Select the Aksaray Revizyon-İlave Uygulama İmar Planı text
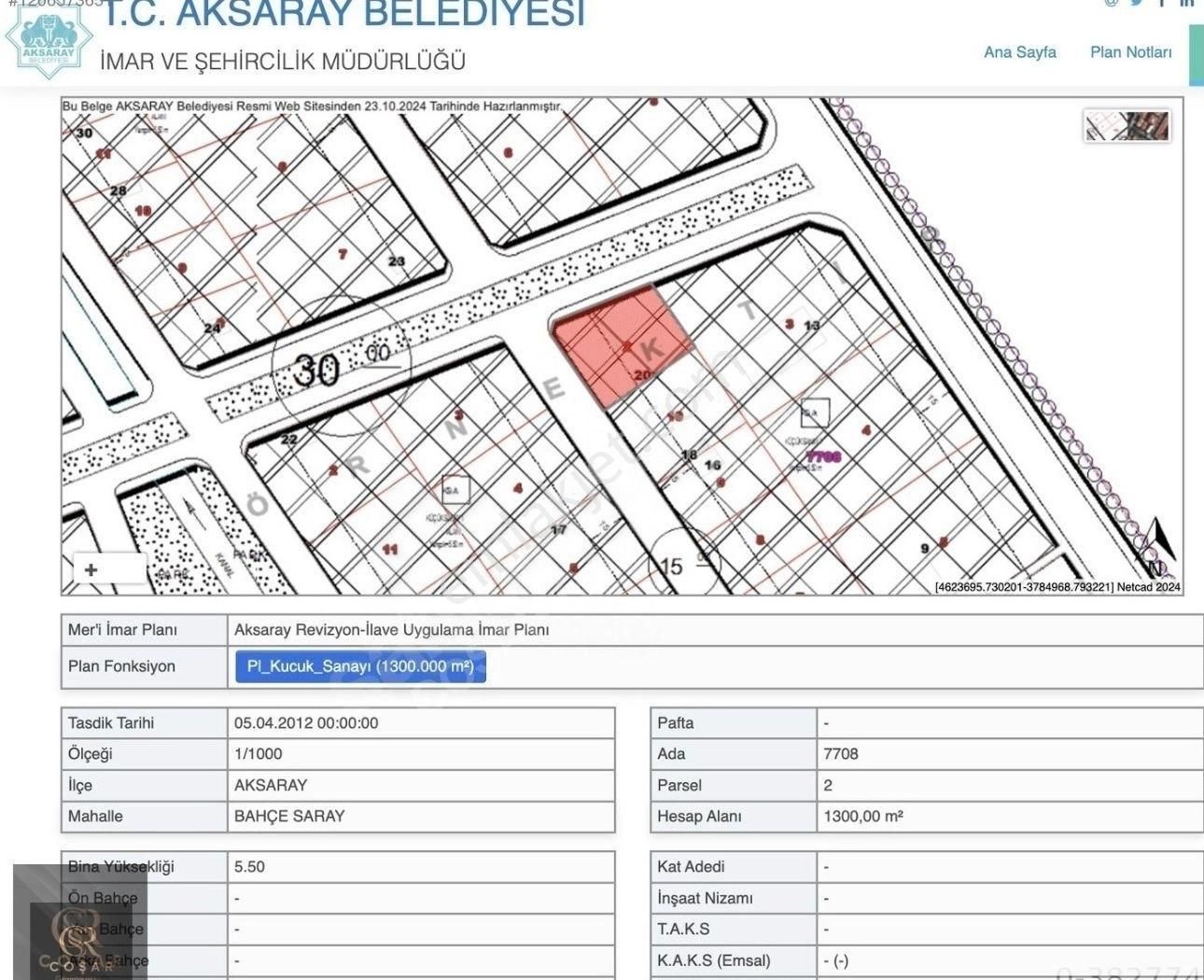This screenshot has height=980, width=1204. point(391,630)
